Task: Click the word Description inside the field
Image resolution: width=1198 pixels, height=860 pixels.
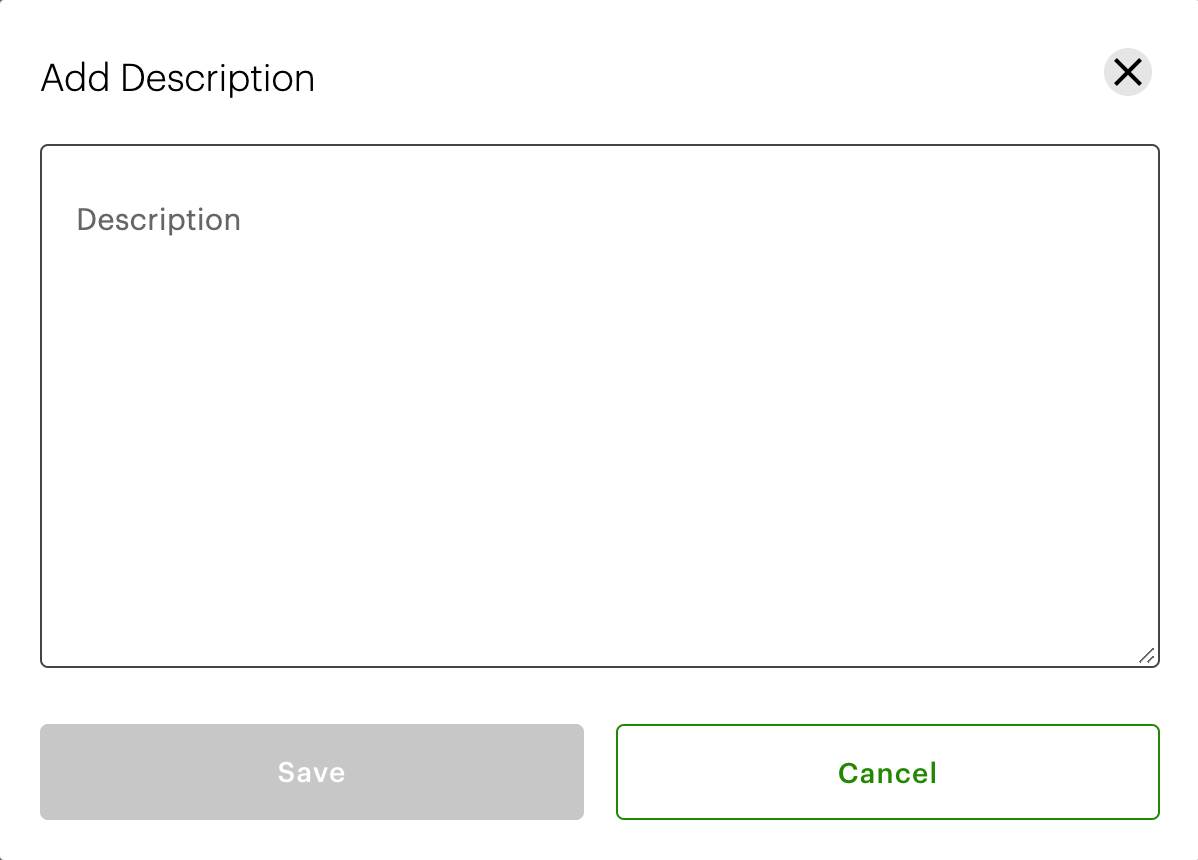Action: tap(159, 220)
